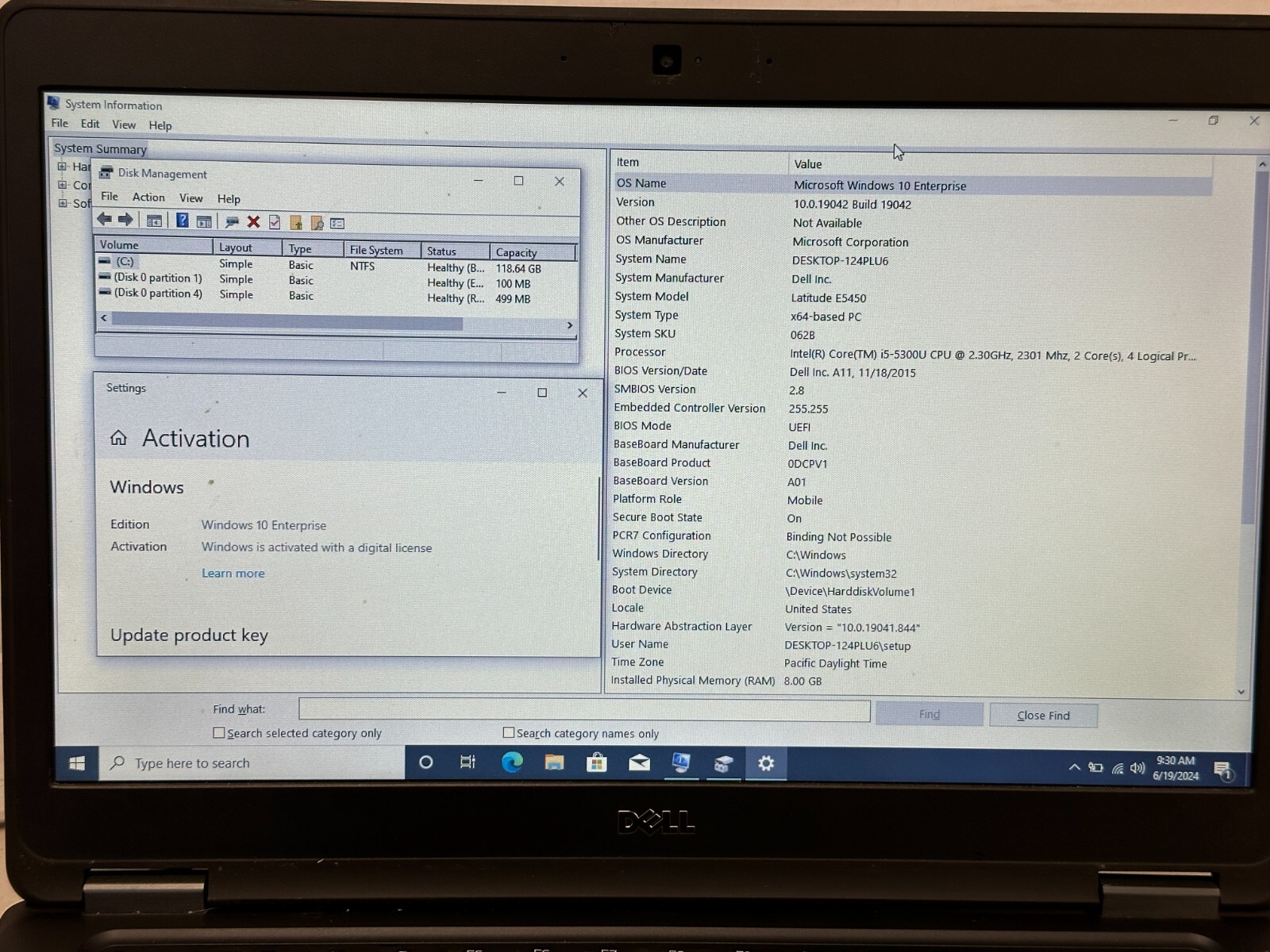
Task: Select the Disk 0 partition 1 row
Action: 335,280
